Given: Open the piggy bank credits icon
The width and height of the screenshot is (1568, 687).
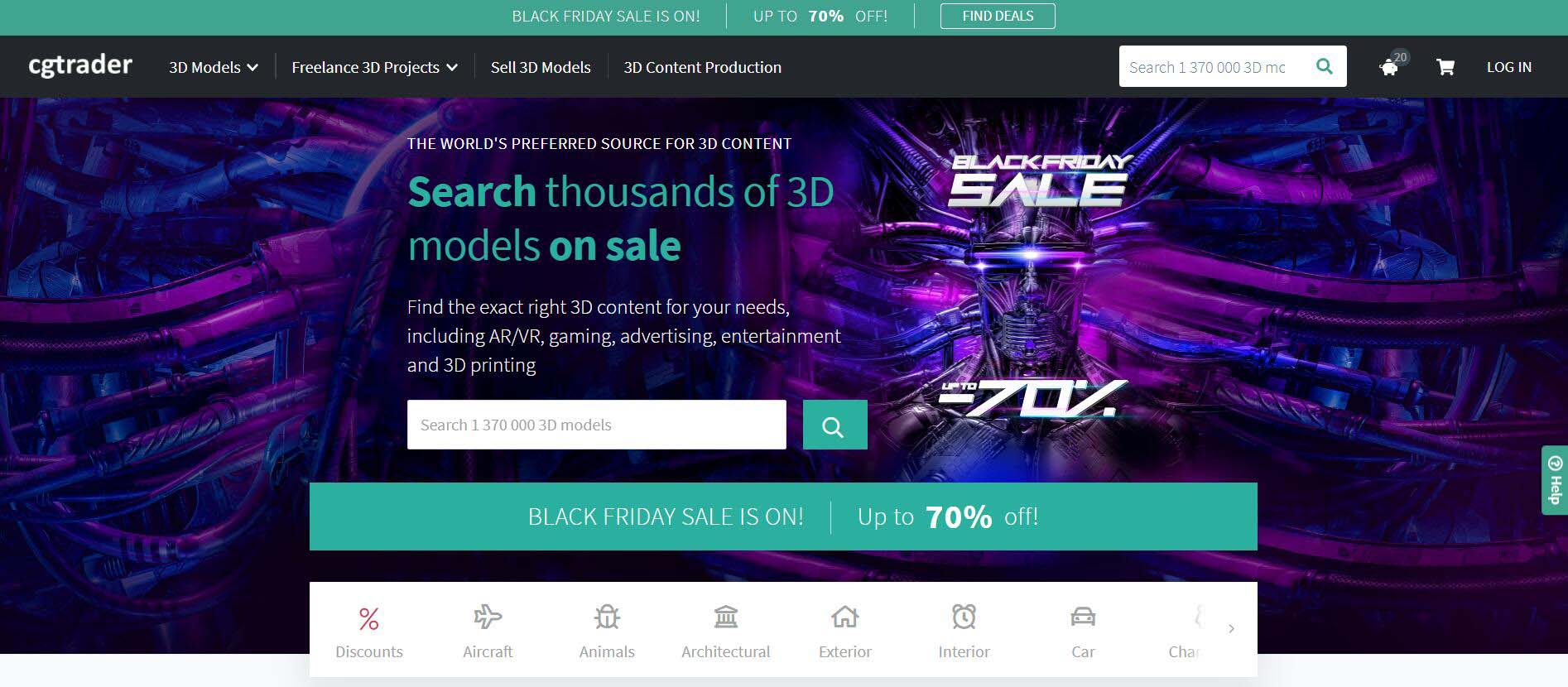Looking at the screenshot, I should (1389, 68).
